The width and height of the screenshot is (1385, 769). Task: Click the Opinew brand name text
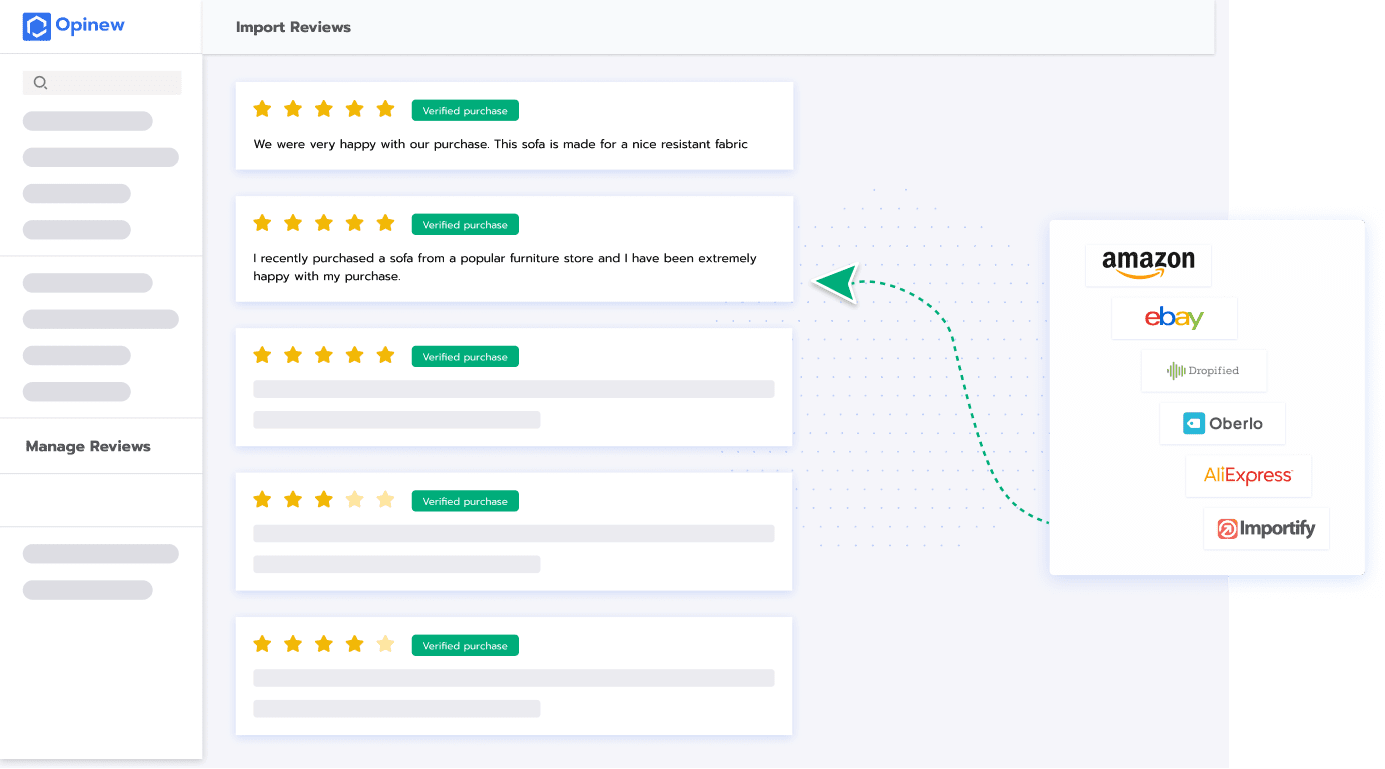point(90,26)
